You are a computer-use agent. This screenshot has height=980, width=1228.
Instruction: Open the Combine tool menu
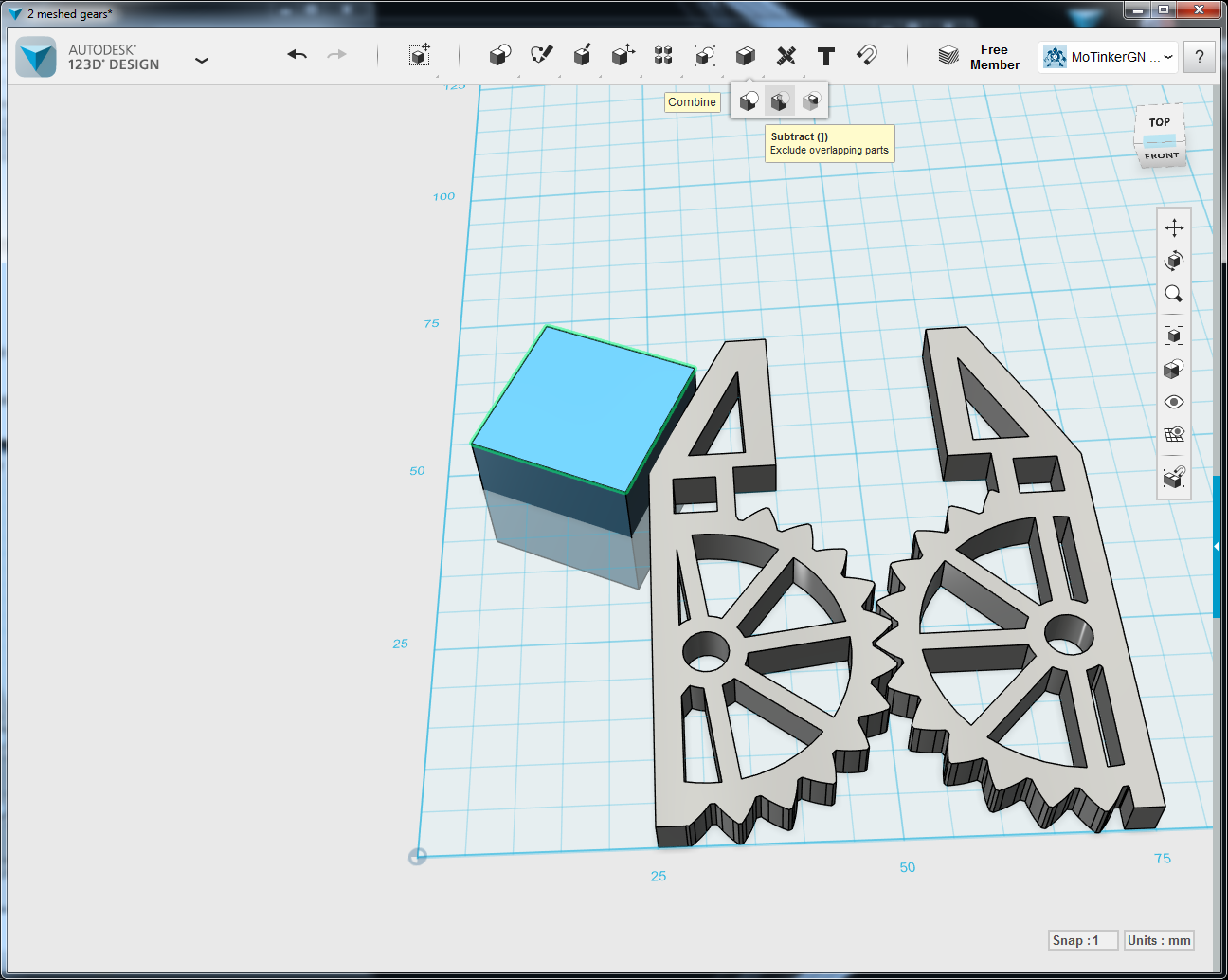point(746,55)
